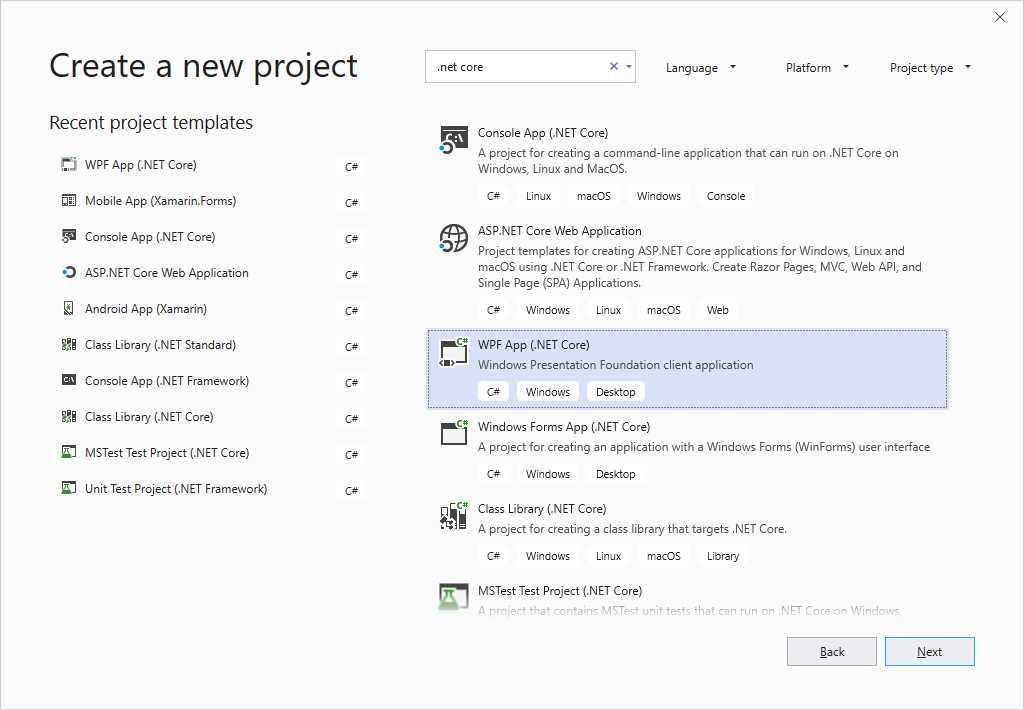Click the MSTest Test Project flask icon
The width and height of the screenshot is (1024, 710).
pyautogui.click(x=453, y=594)
